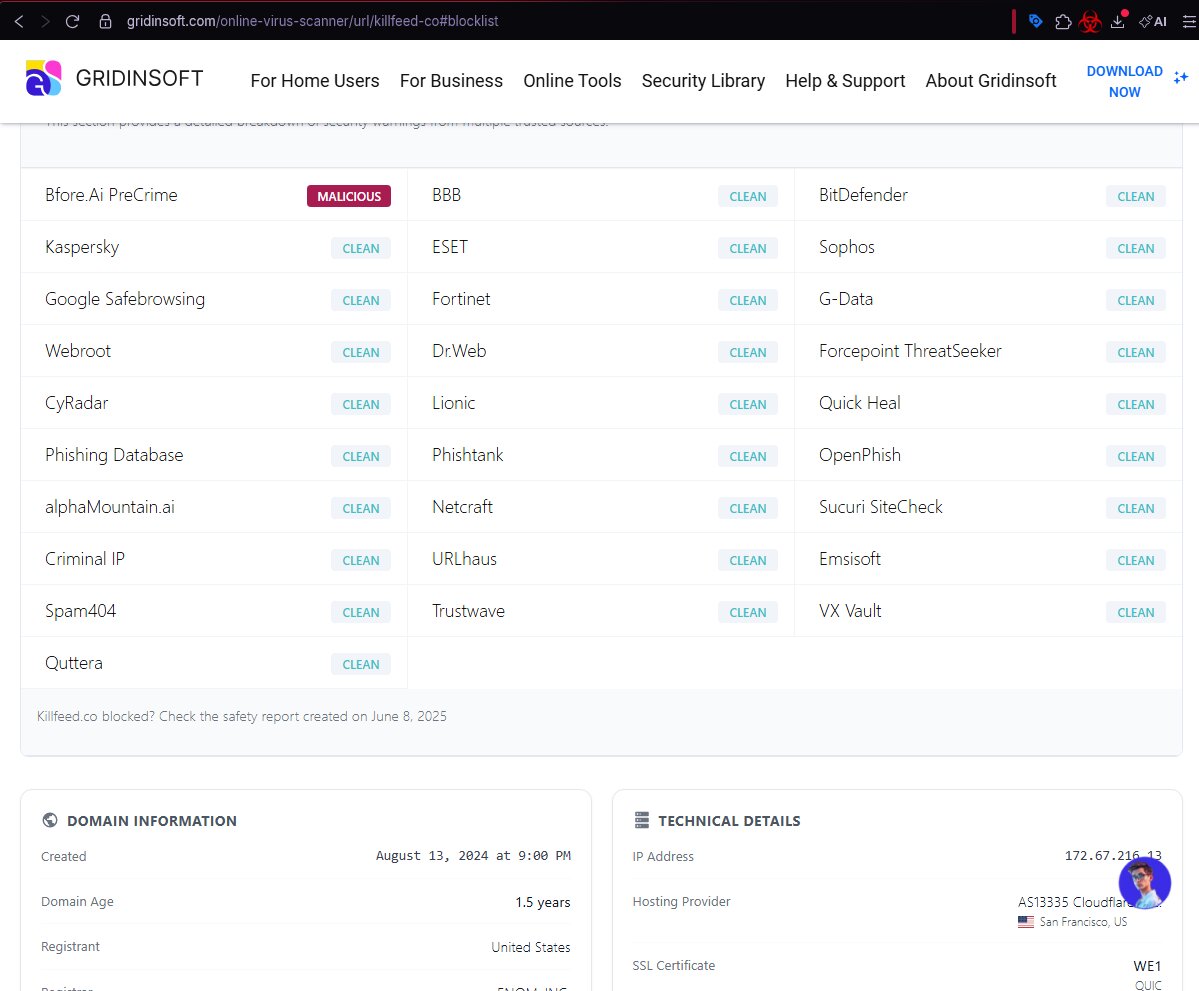
Task: Select the URLhaus label
Action: tap(464, 559)
